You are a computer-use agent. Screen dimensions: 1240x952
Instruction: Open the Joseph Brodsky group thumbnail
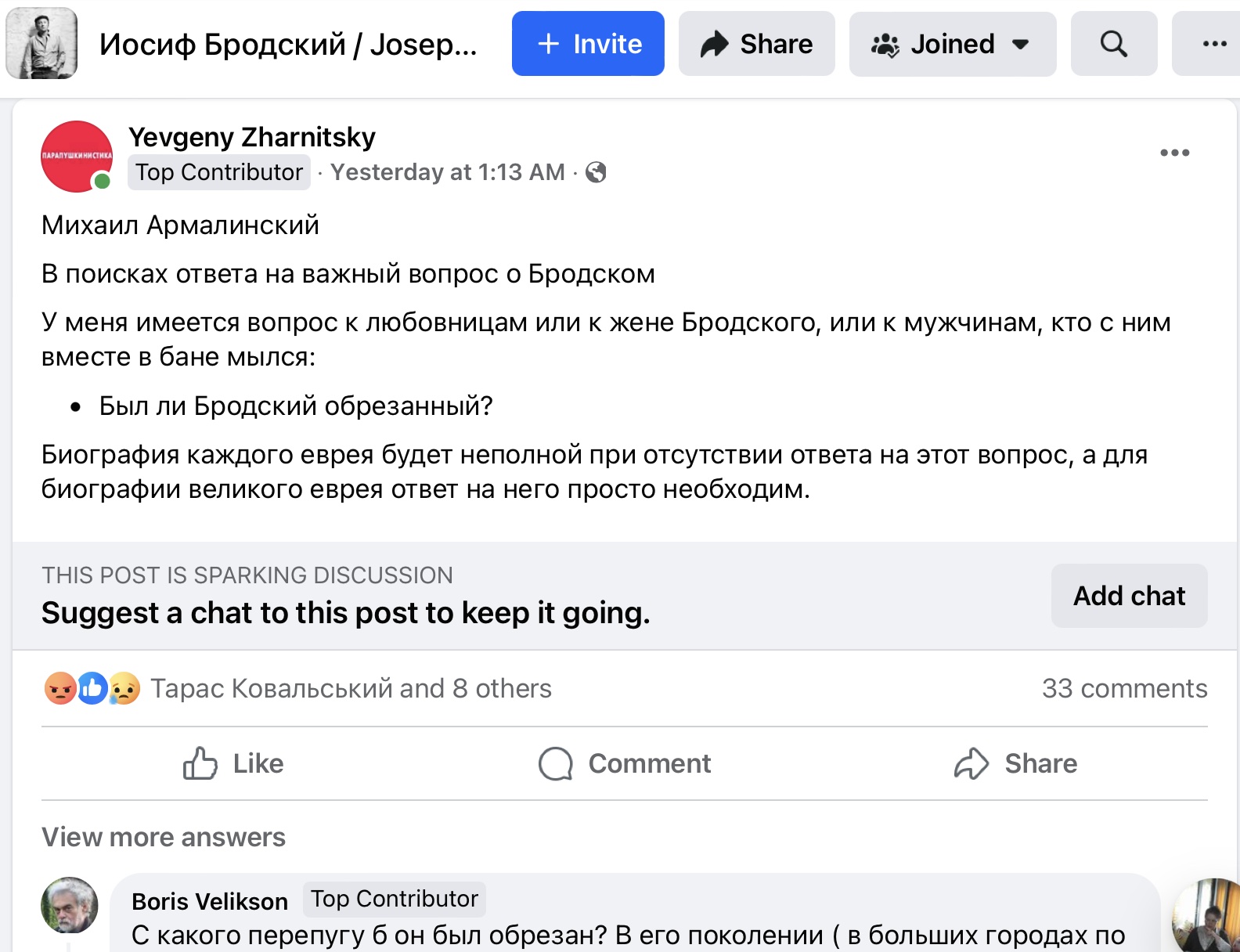pyautogui.click(x=41, y=44)
